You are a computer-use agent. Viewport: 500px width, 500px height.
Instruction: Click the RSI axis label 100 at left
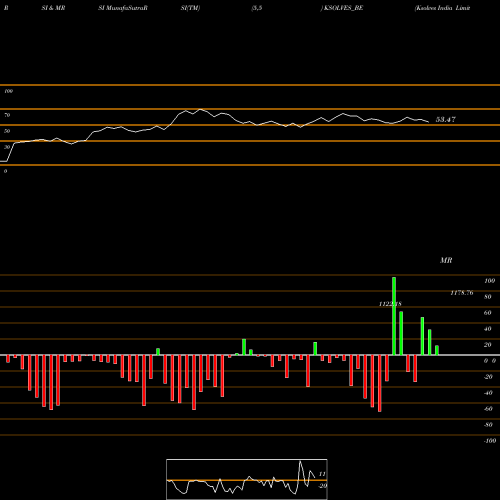(x=8, y=91)
